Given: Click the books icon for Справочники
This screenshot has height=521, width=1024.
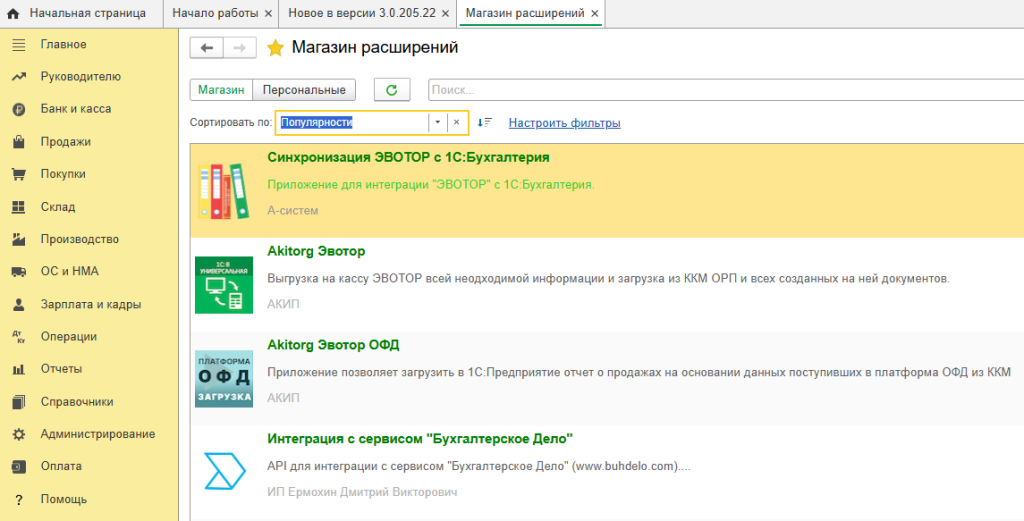Looking at the screenshot, I should point(18,402).
